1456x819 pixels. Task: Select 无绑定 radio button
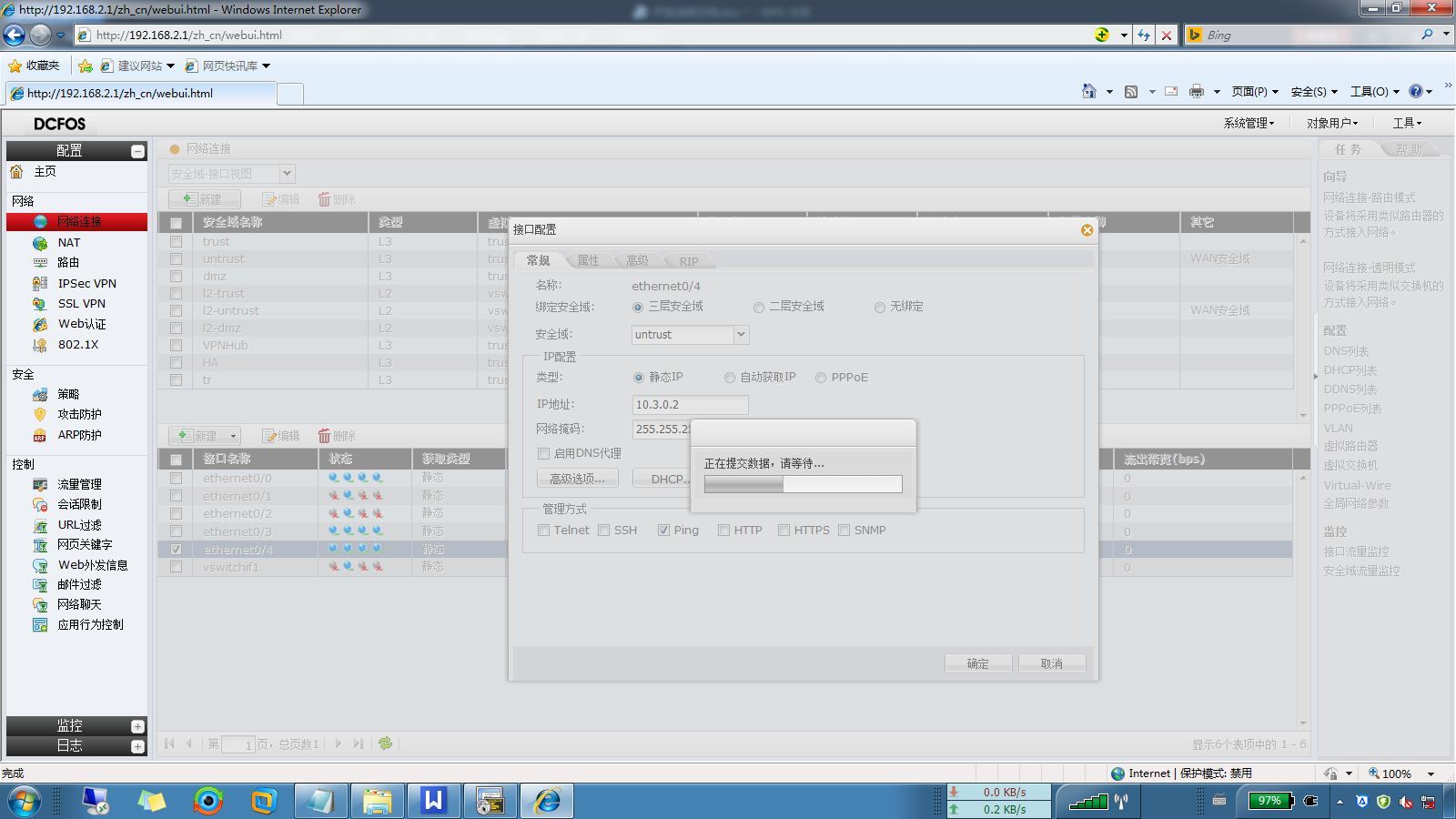[880, 308]
